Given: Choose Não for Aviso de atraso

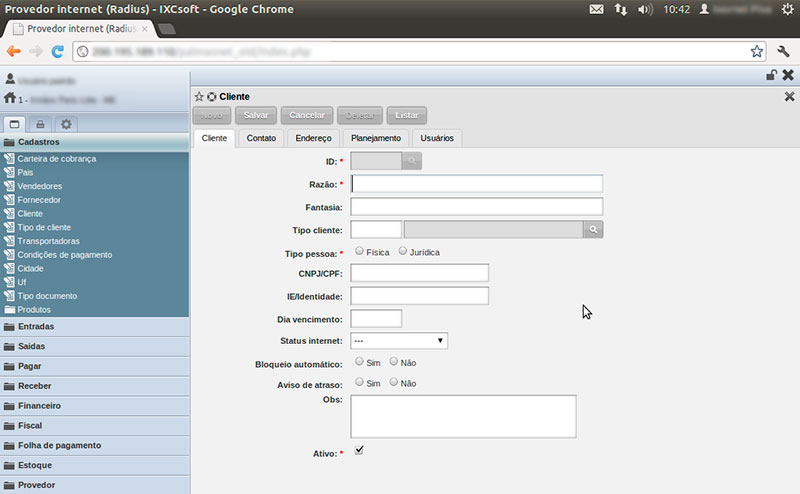Looking at the screenshot, I should click(x=393, y=382).
